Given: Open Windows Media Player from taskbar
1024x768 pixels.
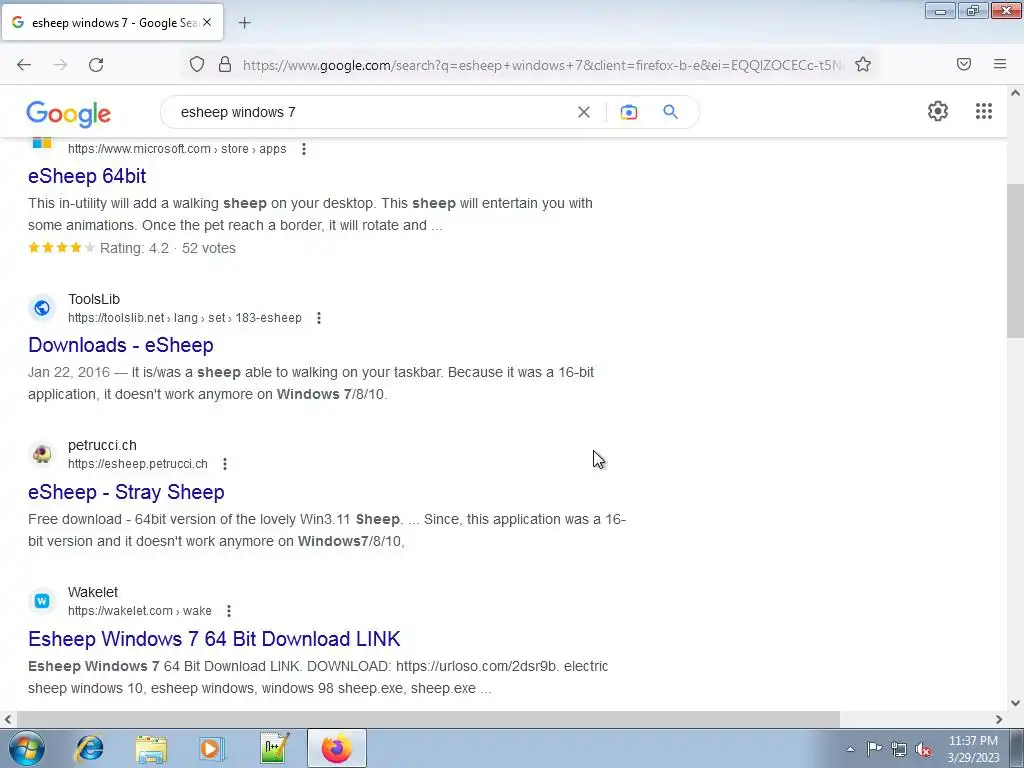Looking at the screenshot, I should pos(212,748).
